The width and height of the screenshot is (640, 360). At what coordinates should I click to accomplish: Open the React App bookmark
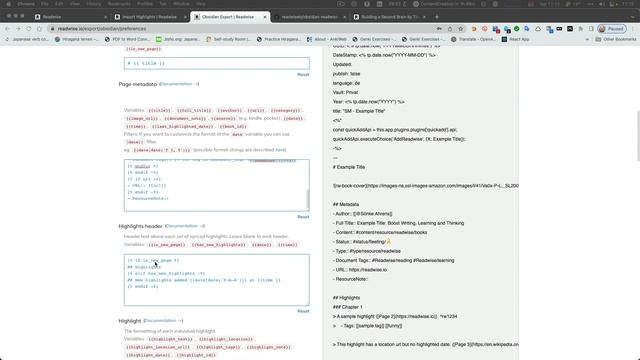pos(516,39)
